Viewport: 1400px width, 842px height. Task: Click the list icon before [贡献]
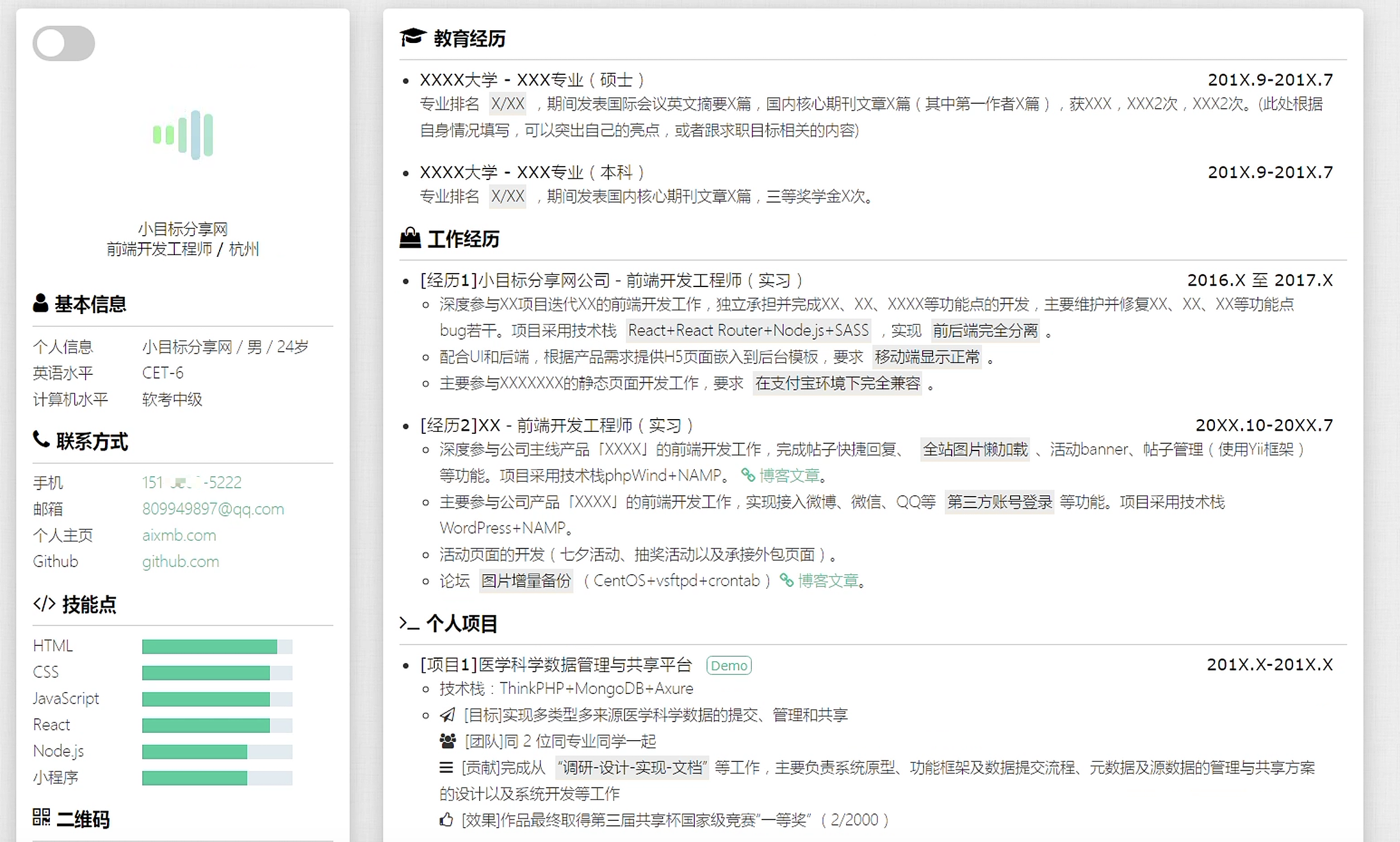[446, 767]
